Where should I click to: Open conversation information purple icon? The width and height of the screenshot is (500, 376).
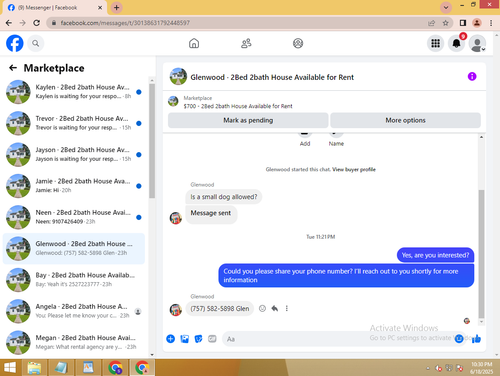(472, 77)
